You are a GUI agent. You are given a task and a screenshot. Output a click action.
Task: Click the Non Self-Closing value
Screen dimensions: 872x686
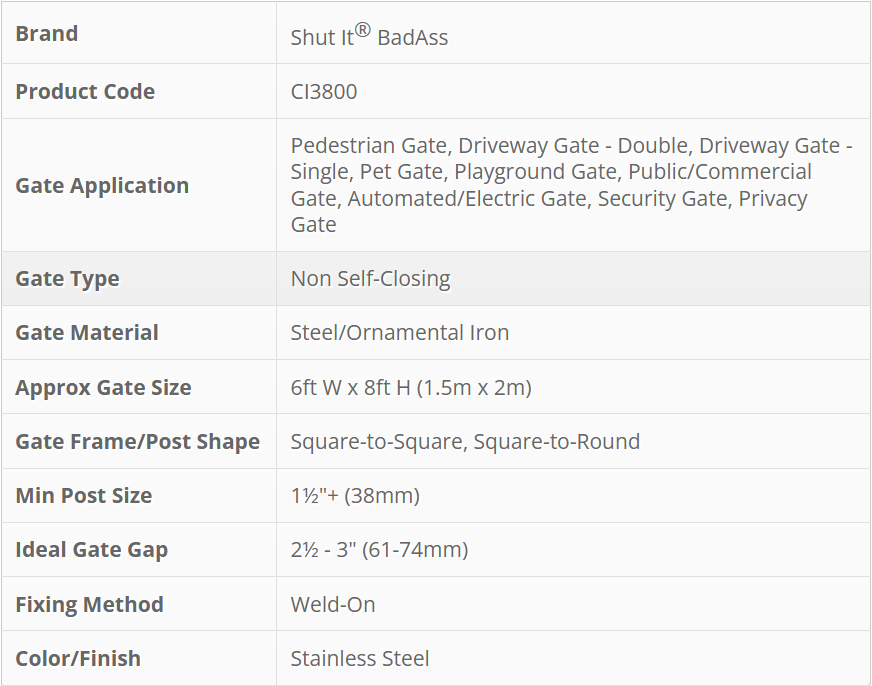370,279
